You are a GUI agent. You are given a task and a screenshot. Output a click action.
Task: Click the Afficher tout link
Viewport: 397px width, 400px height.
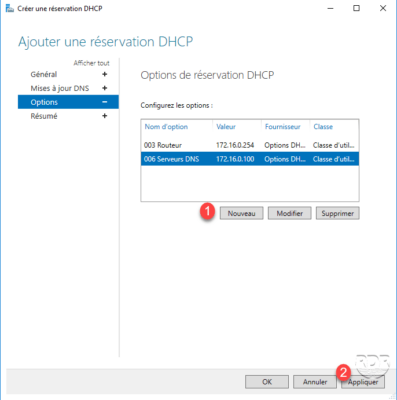pos(91,63)
